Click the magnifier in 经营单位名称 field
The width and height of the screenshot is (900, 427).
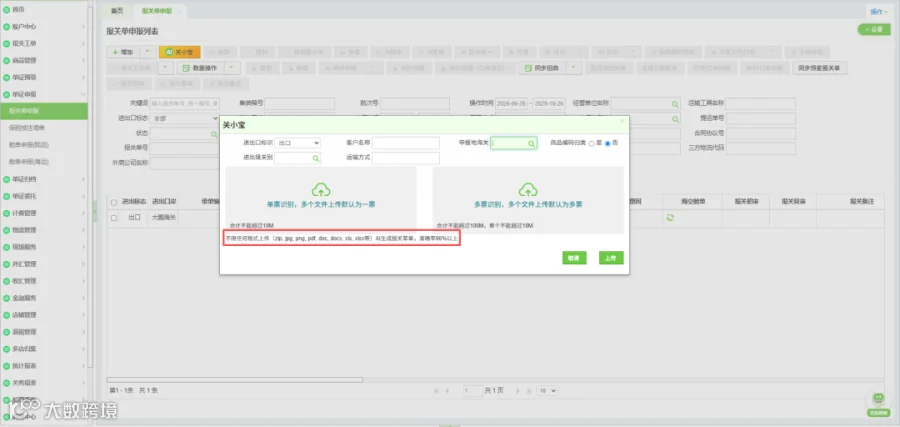pyautogui.click(x=675, y=104)
